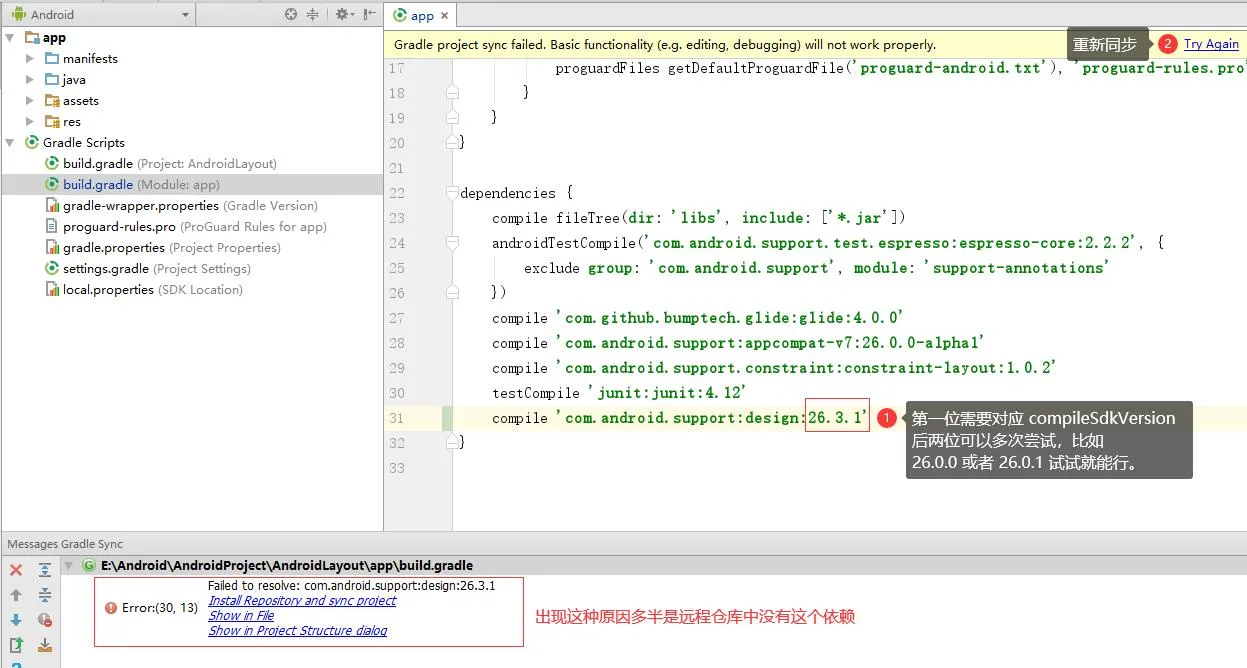This screenshot has height=668, width=1247.
Task: Open project view settings gear
Action: pos(343,14)
